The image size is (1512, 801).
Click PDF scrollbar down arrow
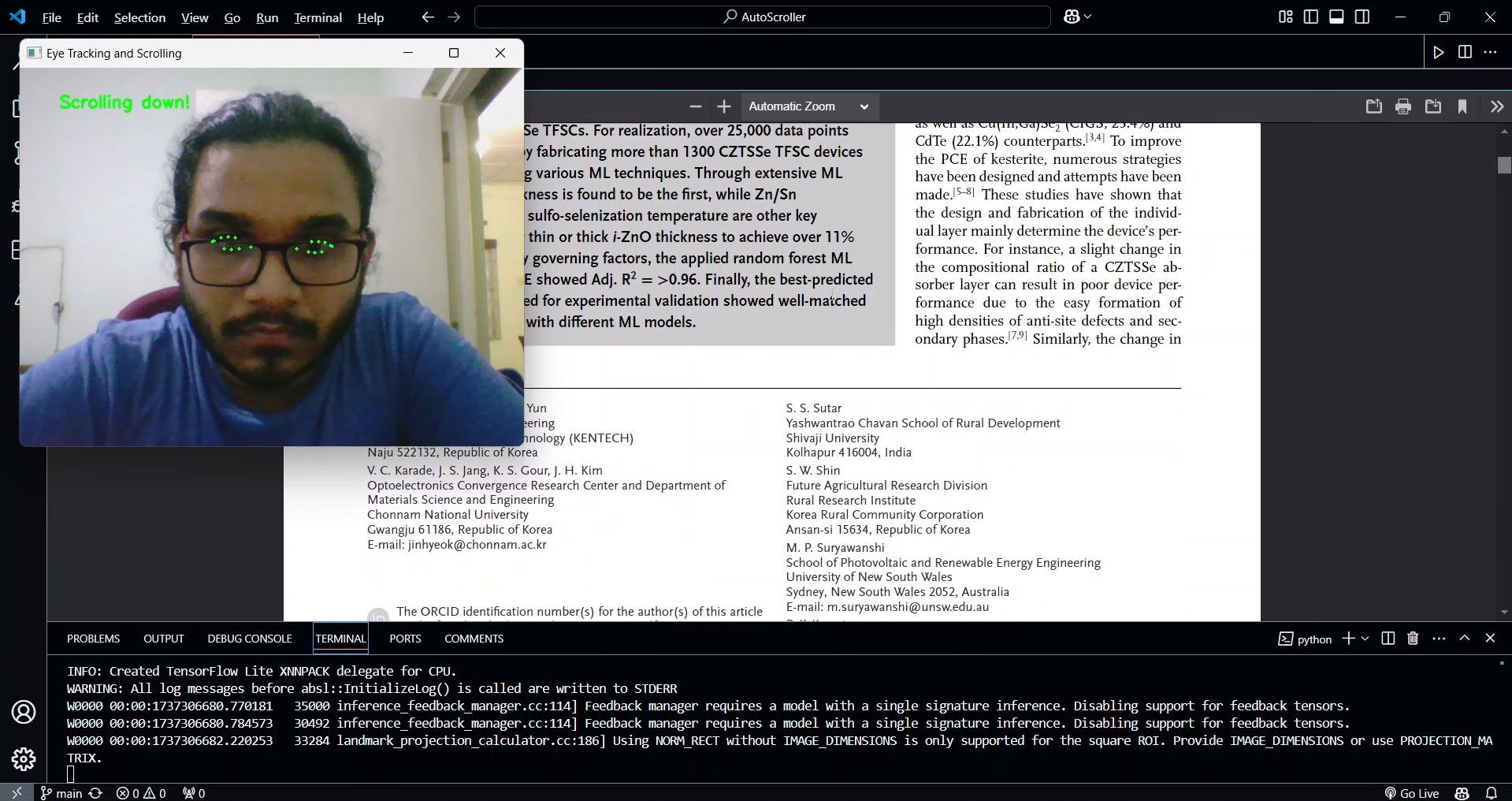(x=1504, y=613)
